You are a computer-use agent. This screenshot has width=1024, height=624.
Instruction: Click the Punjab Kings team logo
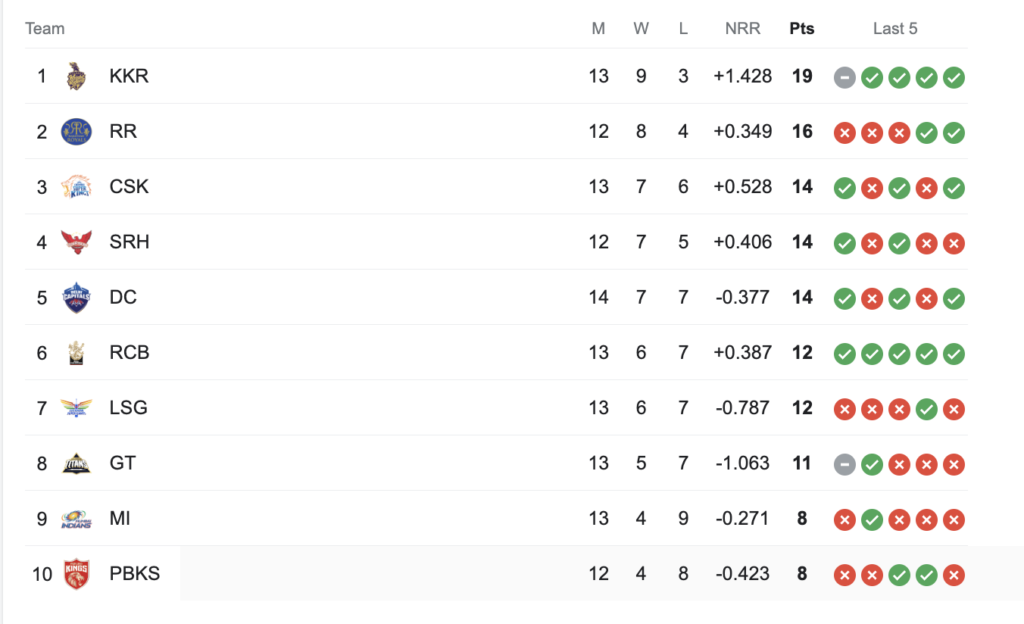(76, 574)
